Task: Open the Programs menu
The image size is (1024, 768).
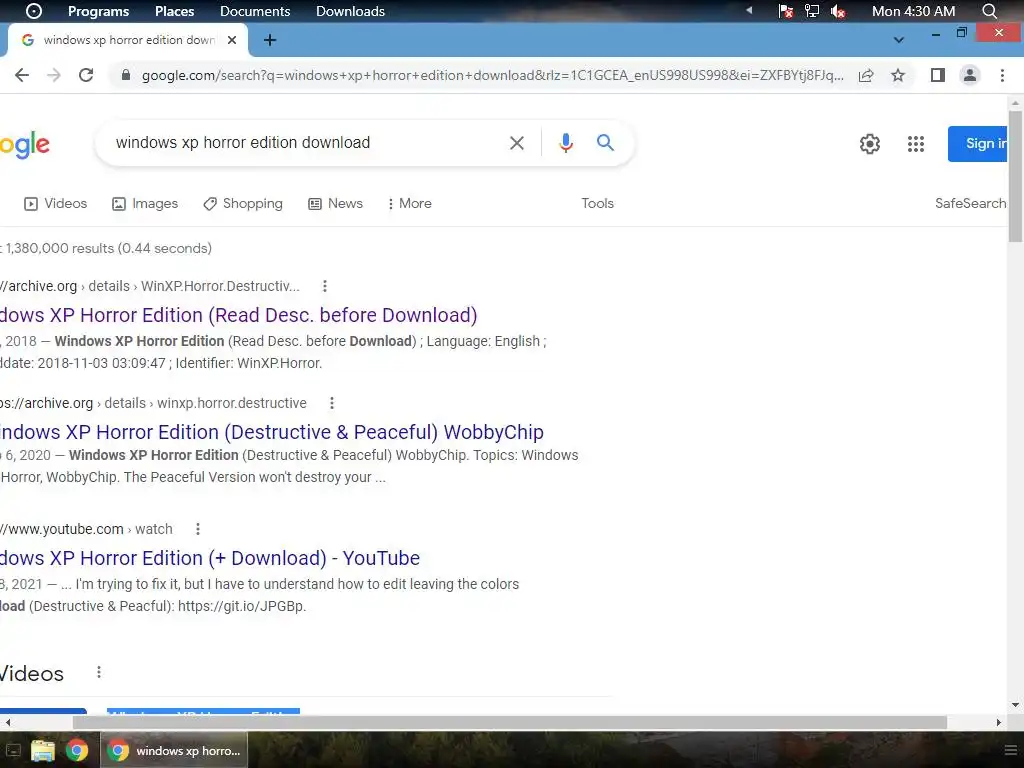Action: point(98,11)
